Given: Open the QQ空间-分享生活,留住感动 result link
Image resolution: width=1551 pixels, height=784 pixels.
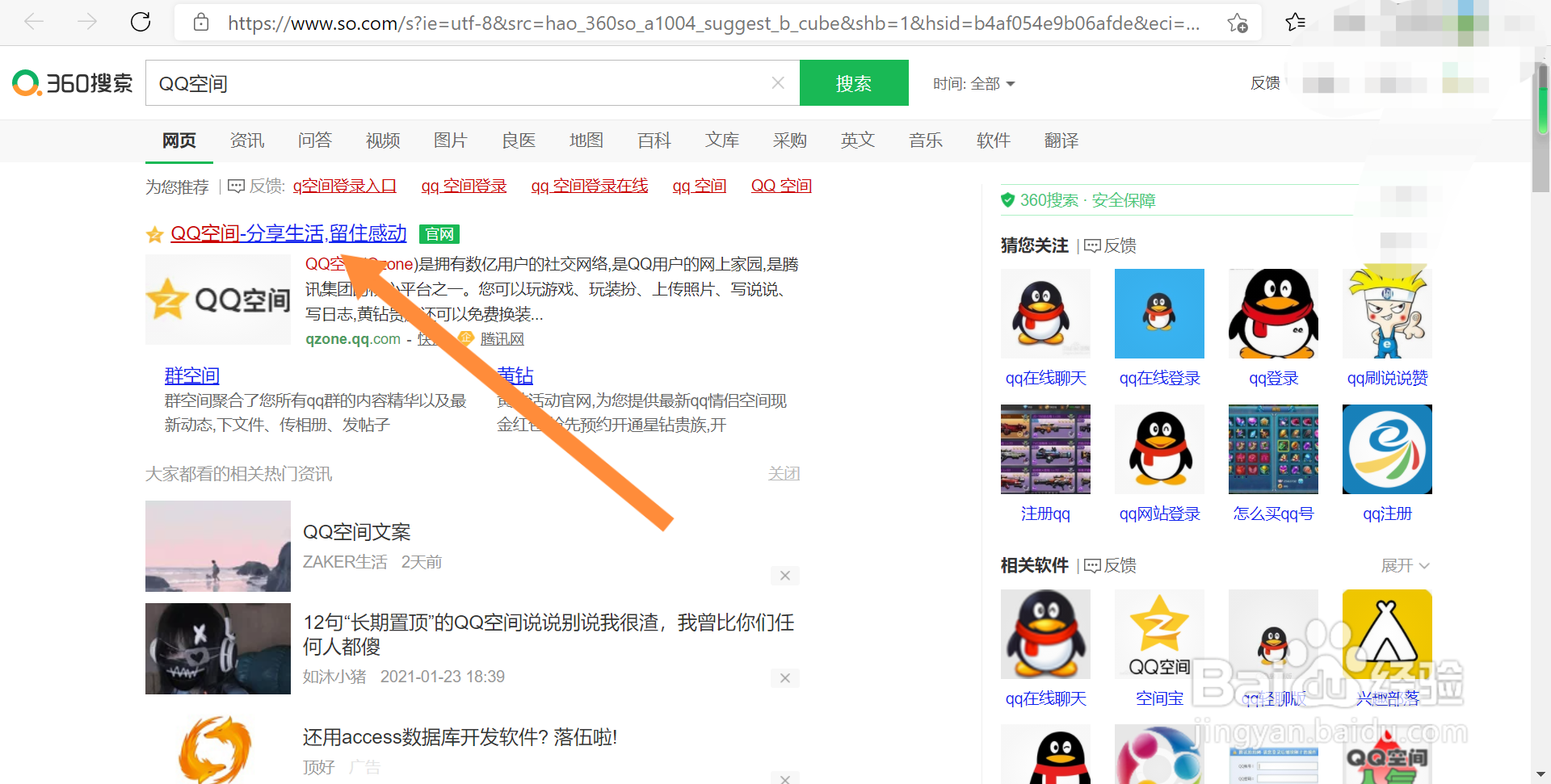Looking at the screenshot, I should tap(288, 233).
